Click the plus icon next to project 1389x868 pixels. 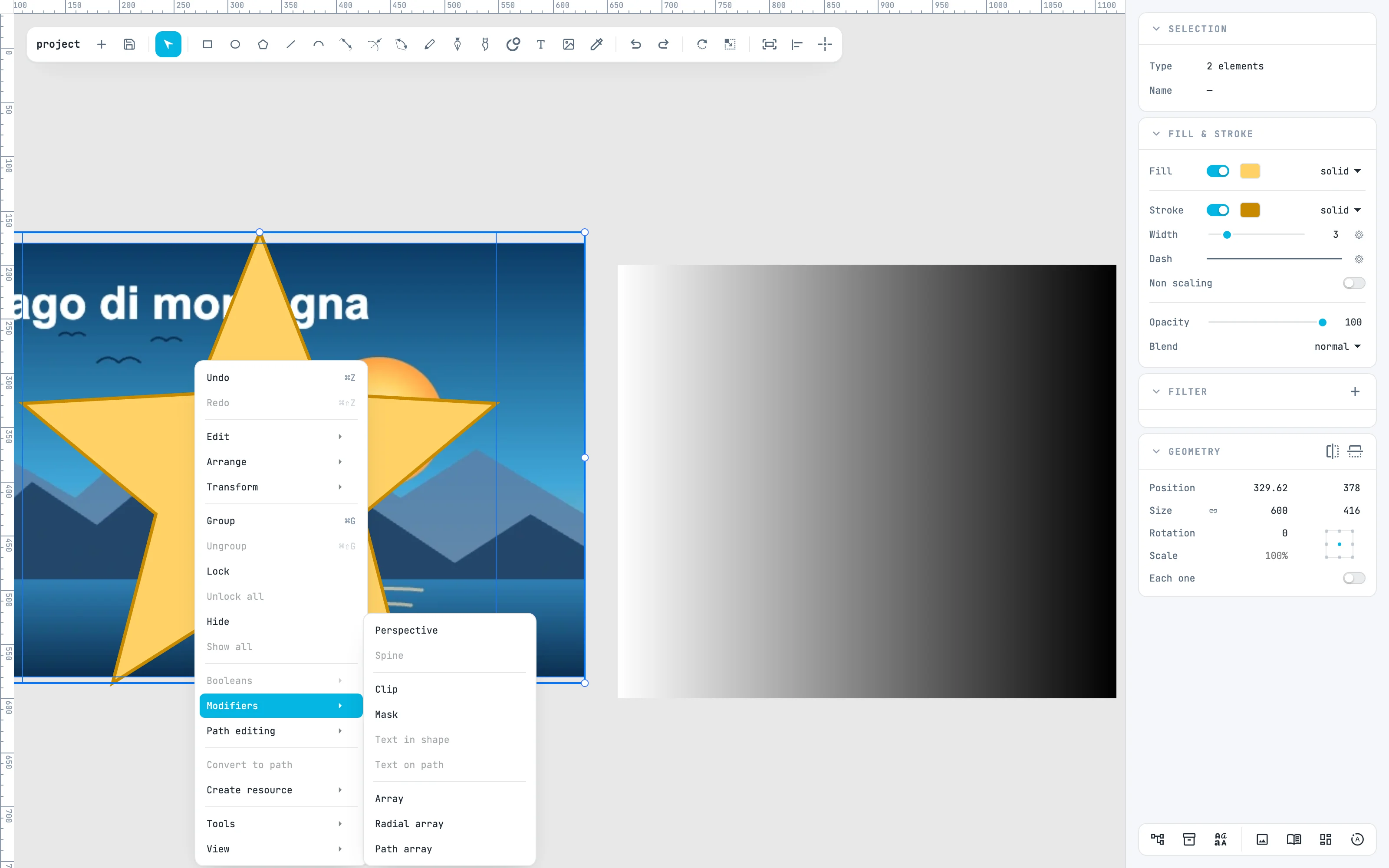coord(102,44)
